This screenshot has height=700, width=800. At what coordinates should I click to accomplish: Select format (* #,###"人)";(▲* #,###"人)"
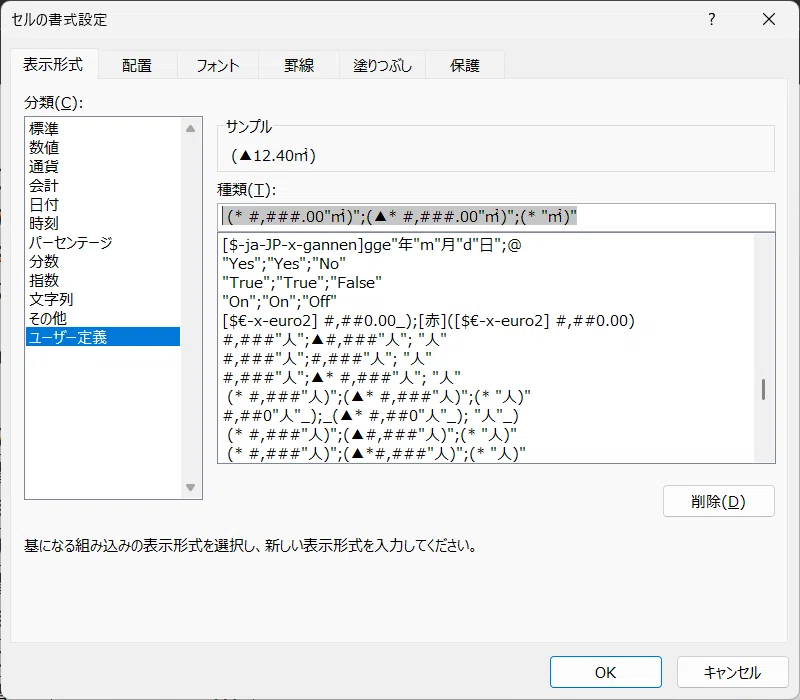486,396
